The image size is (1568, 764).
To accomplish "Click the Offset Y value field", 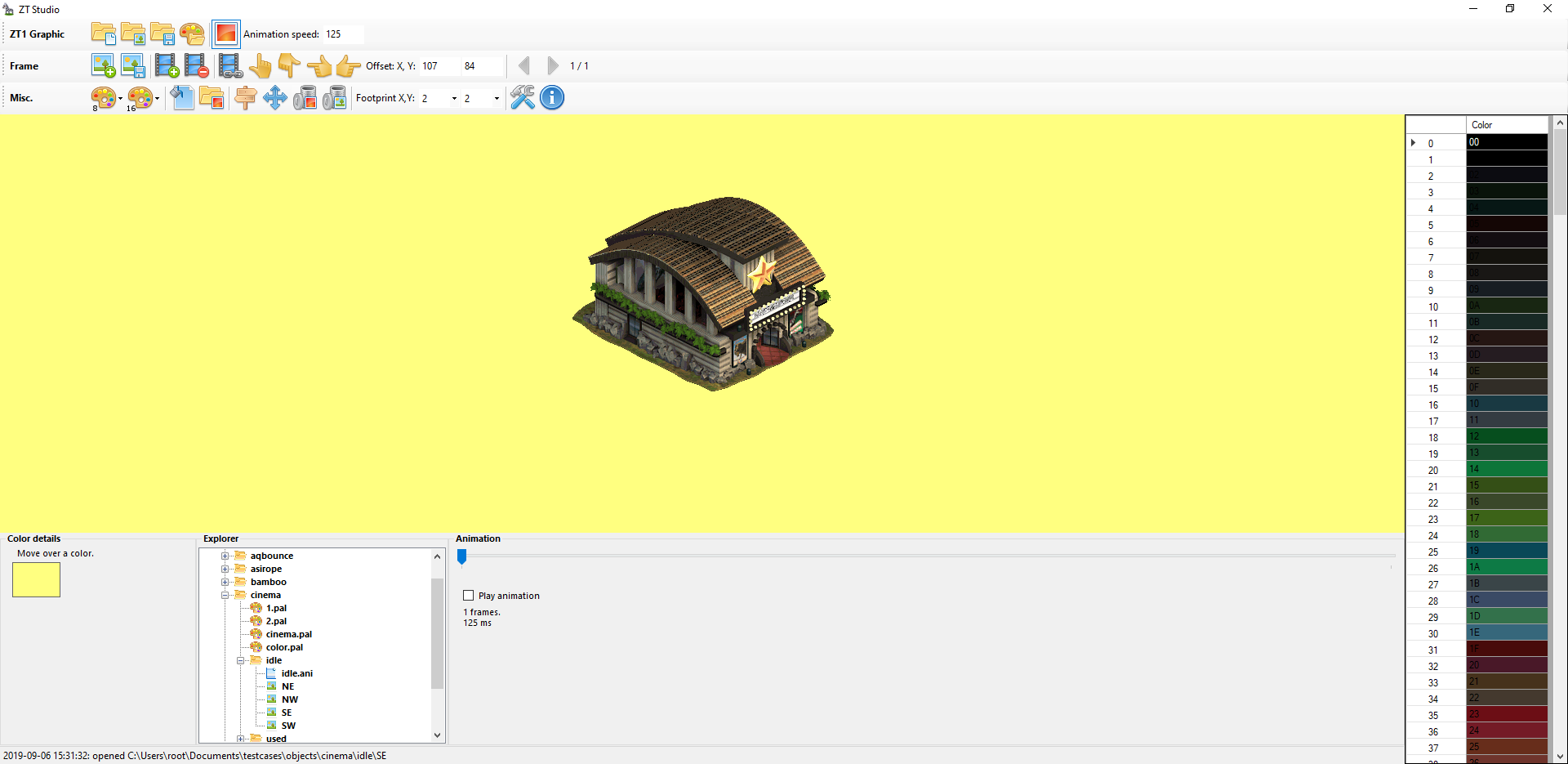I will coord(482,65).
